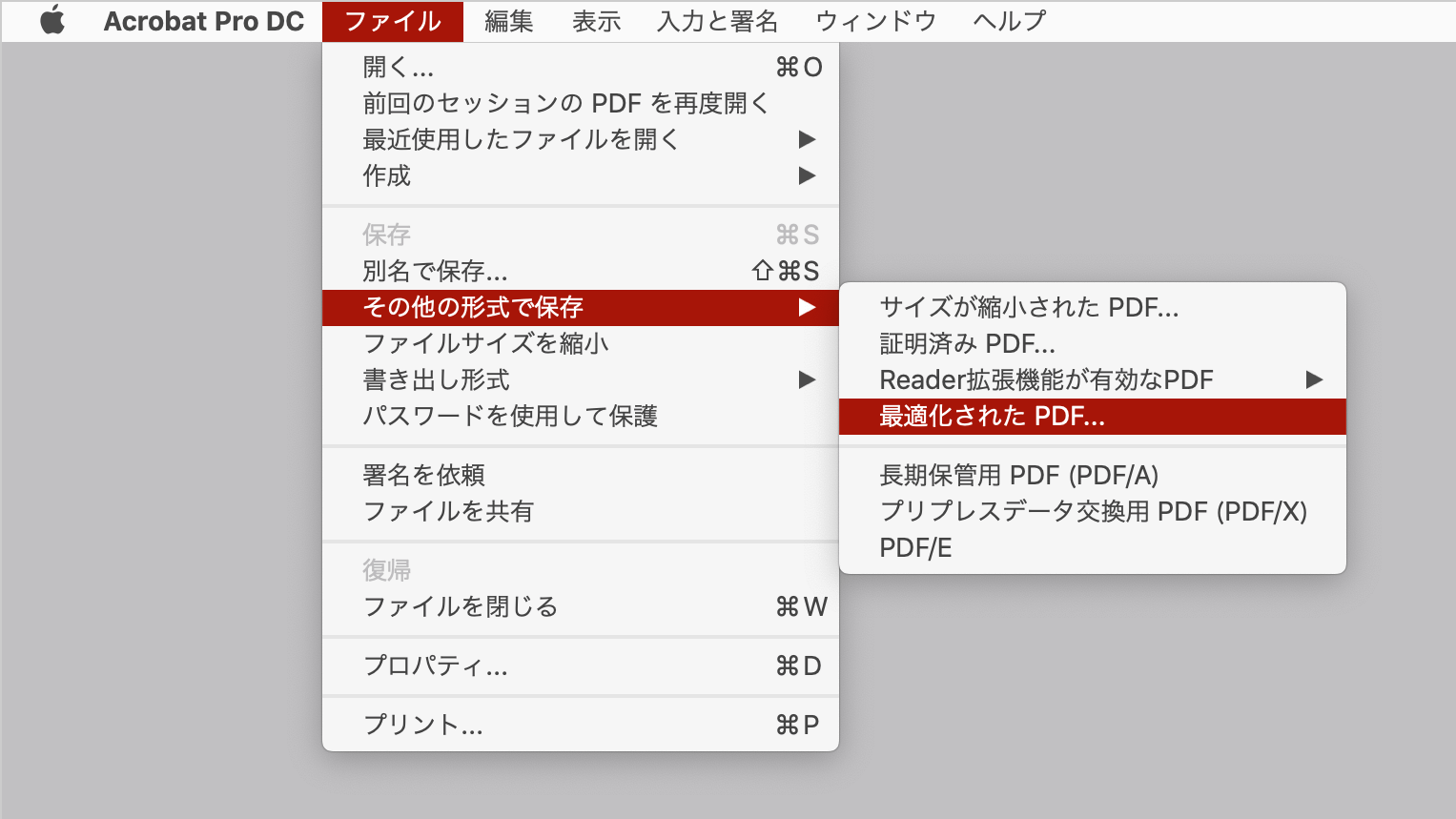
Task: Close the ファイル menu in menu bar
Action: pyautogui.click(x=393, y=21)
